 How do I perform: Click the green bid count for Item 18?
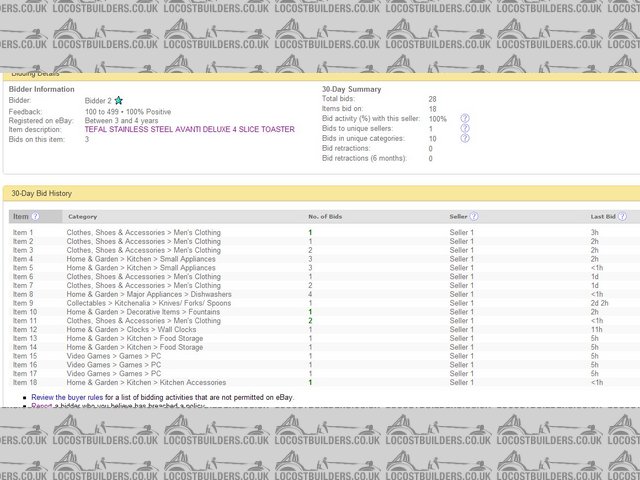click(311, 382)
